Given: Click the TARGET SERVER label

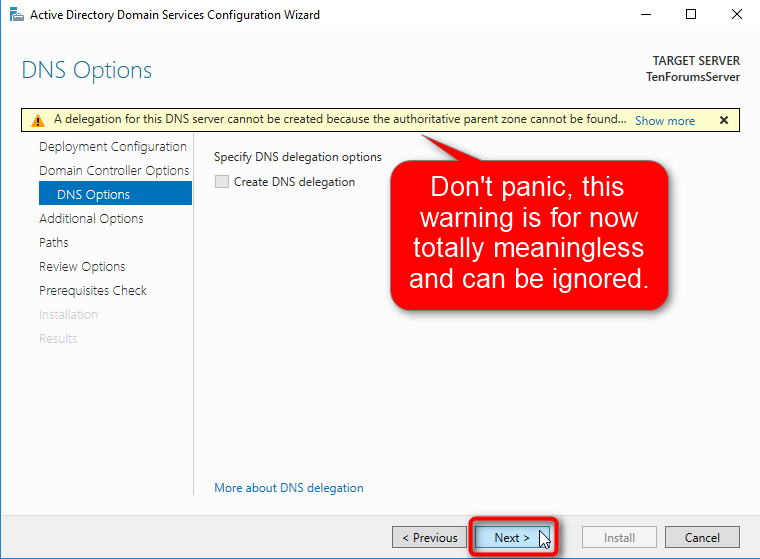Looking at the screenshot, I should [x=696, y=61].
